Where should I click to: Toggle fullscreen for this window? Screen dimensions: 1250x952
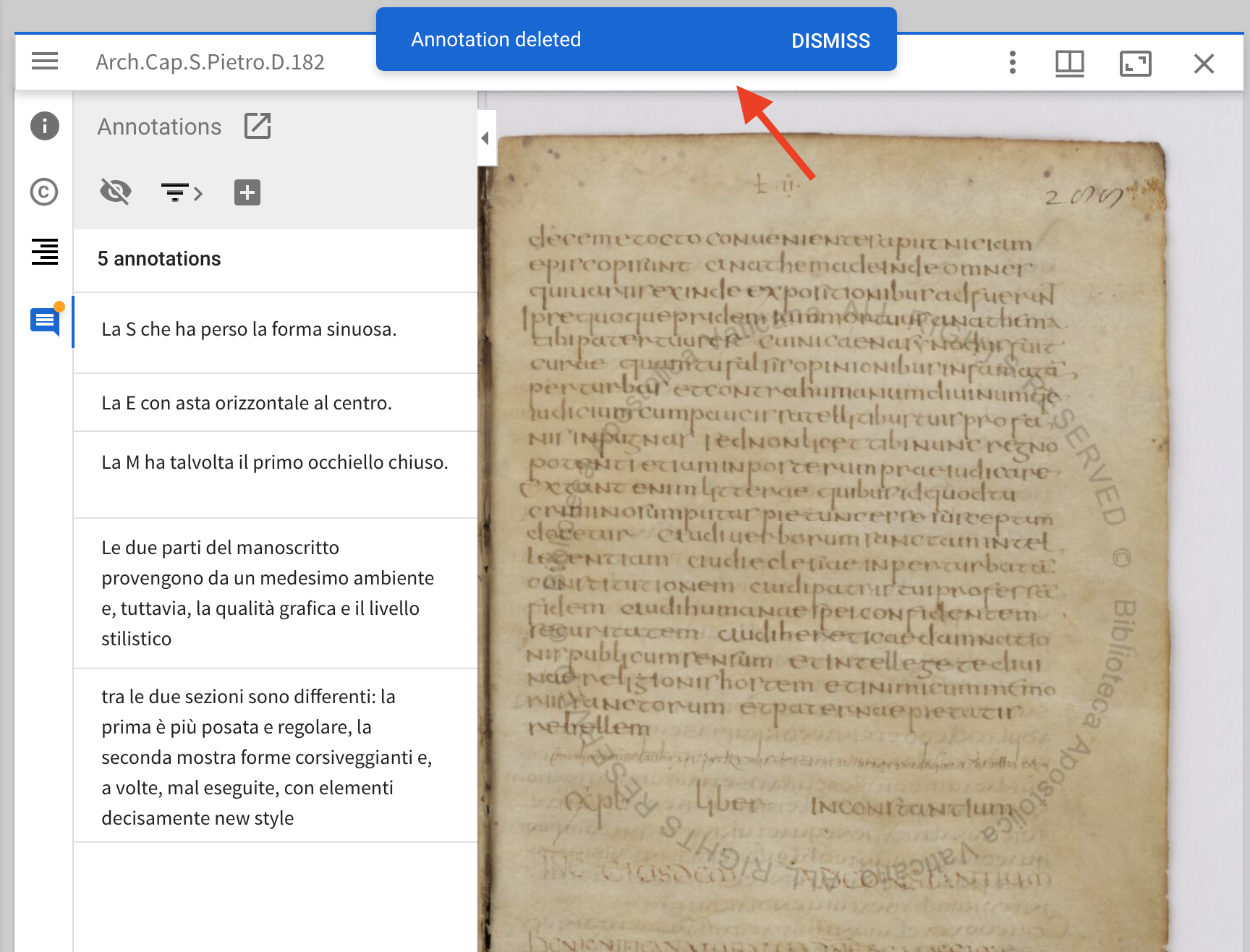tap(1135, 63)
